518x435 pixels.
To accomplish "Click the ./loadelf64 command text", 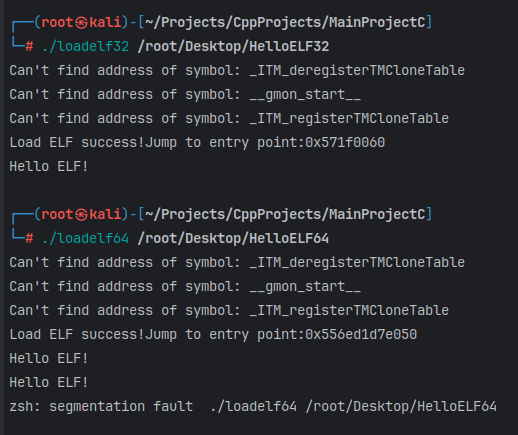I will [x=85, y=238].
